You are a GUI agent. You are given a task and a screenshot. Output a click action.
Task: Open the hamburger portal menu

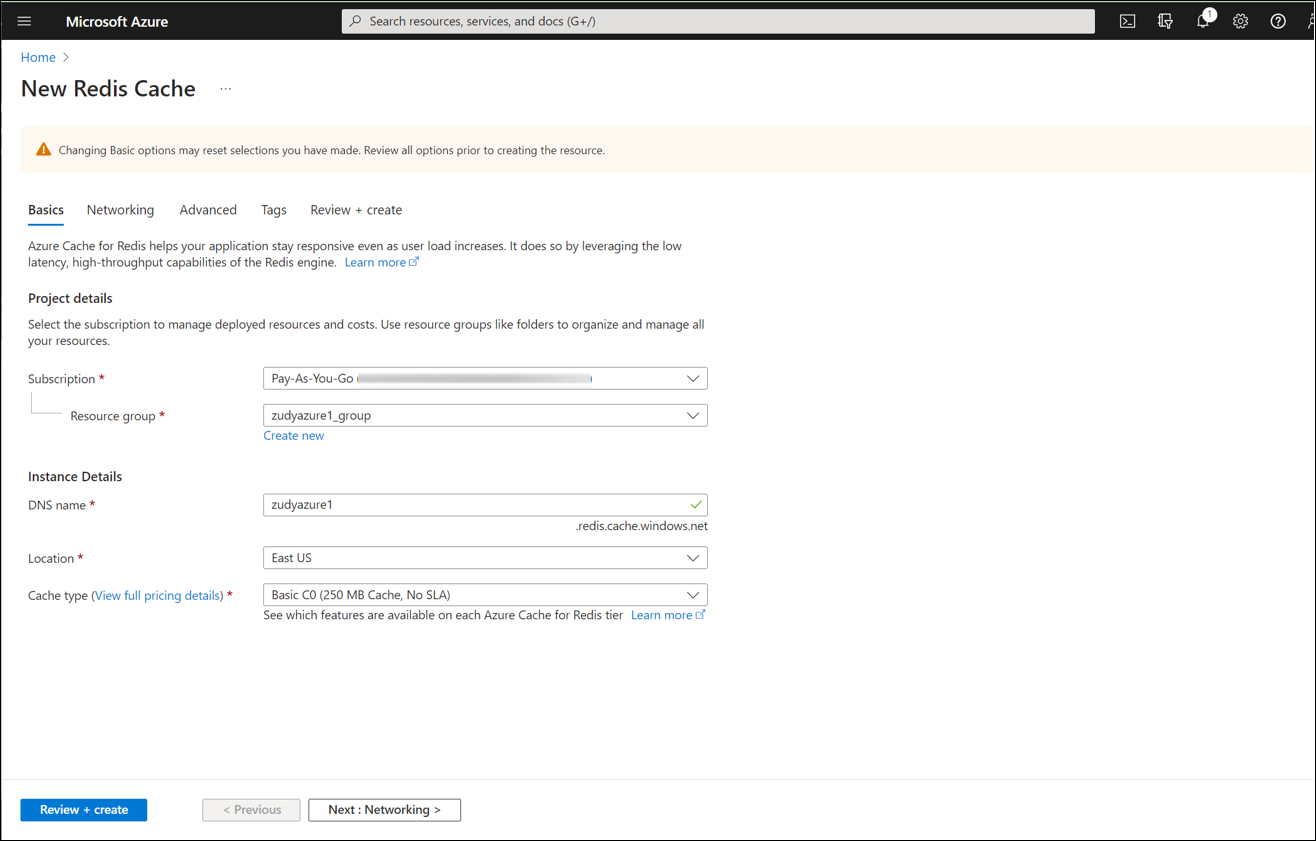(25, 21)
